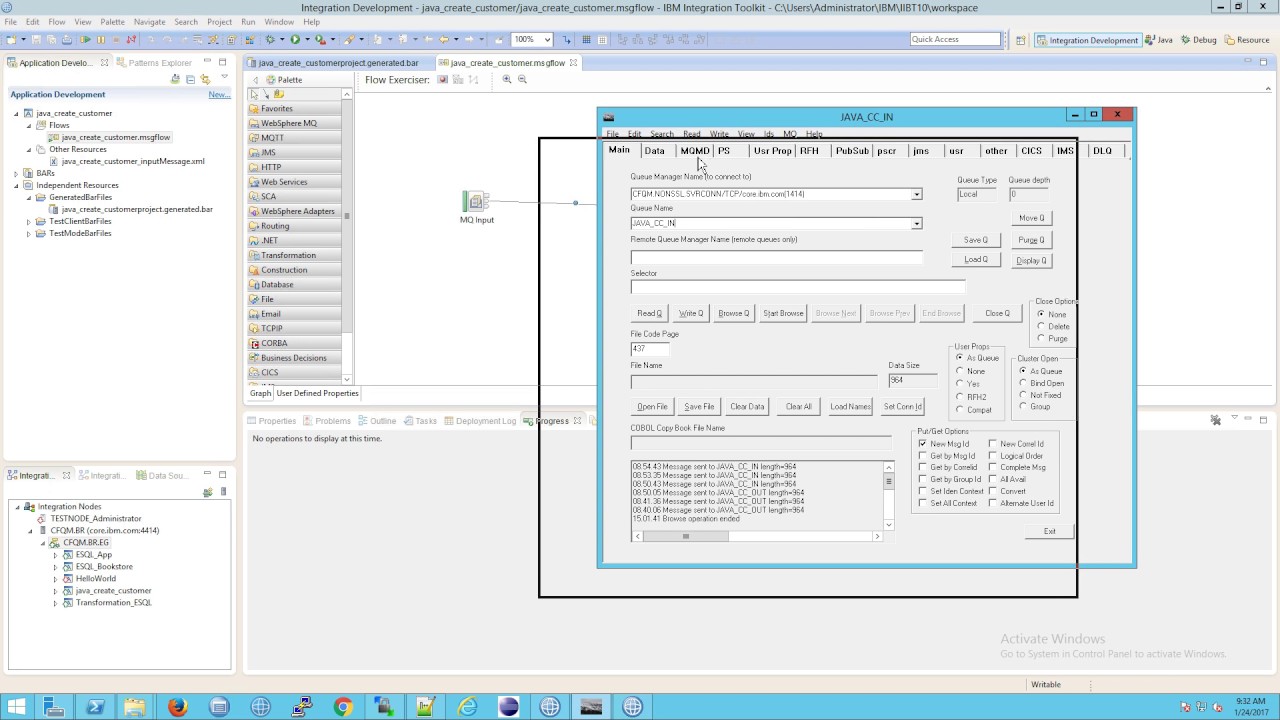Click the Exit button in JAVA_CC_IN

click(x=1049, y=531)
